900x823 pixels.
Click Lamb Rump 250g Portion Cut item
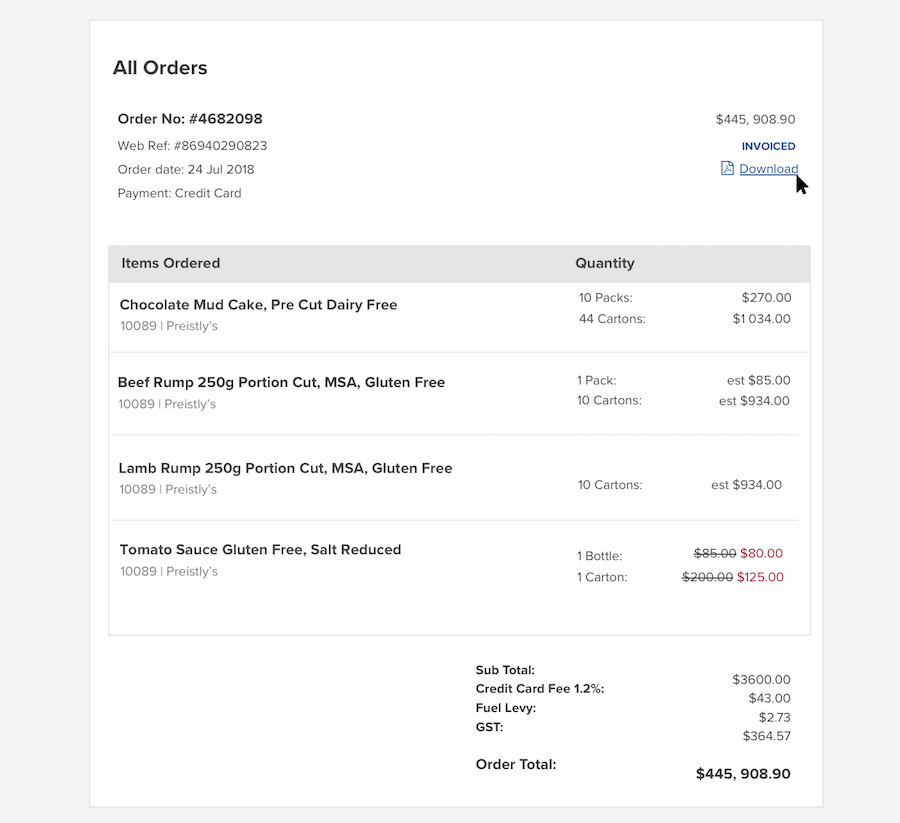[285, 468]
